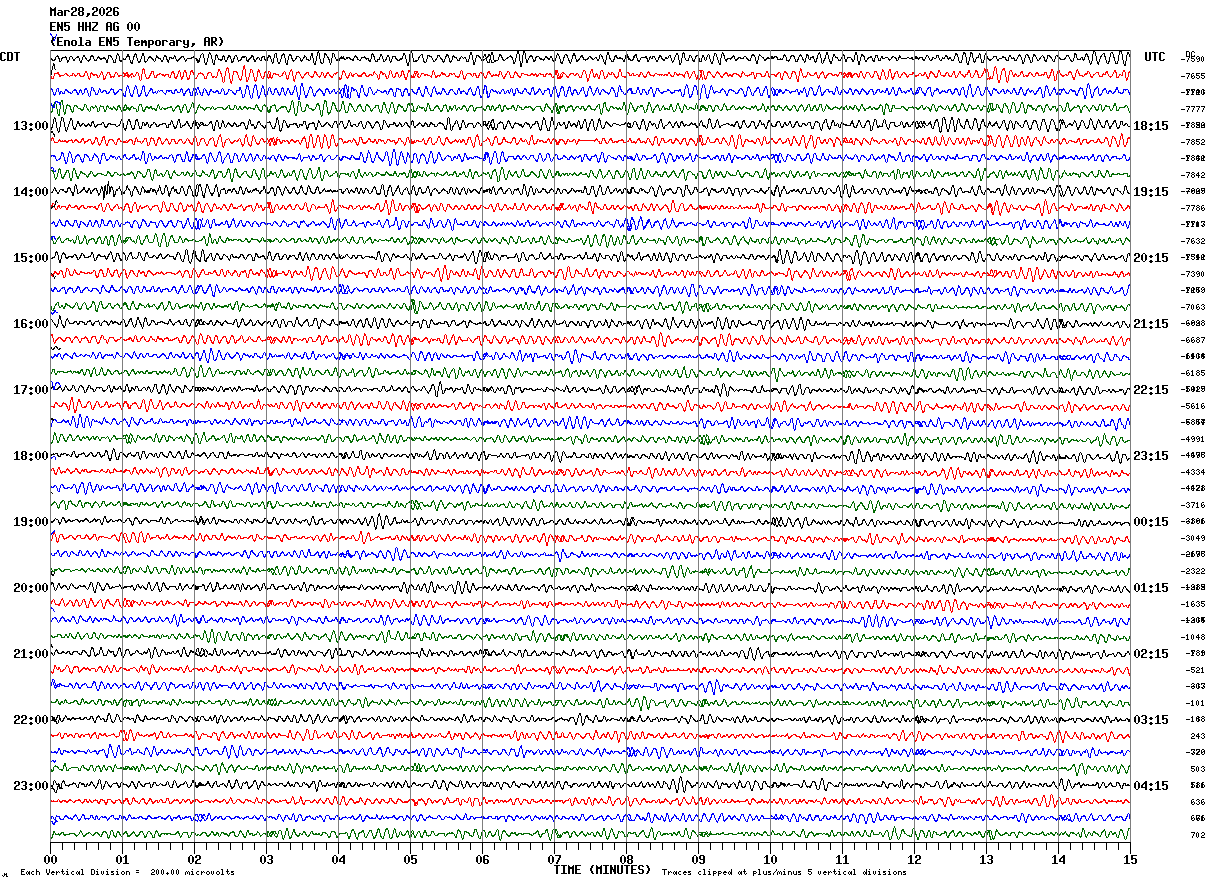The width and height of the screenshot is (1210, 886).
Task: Click minute tick label "12" on the axis
Action: click(914, 859)
